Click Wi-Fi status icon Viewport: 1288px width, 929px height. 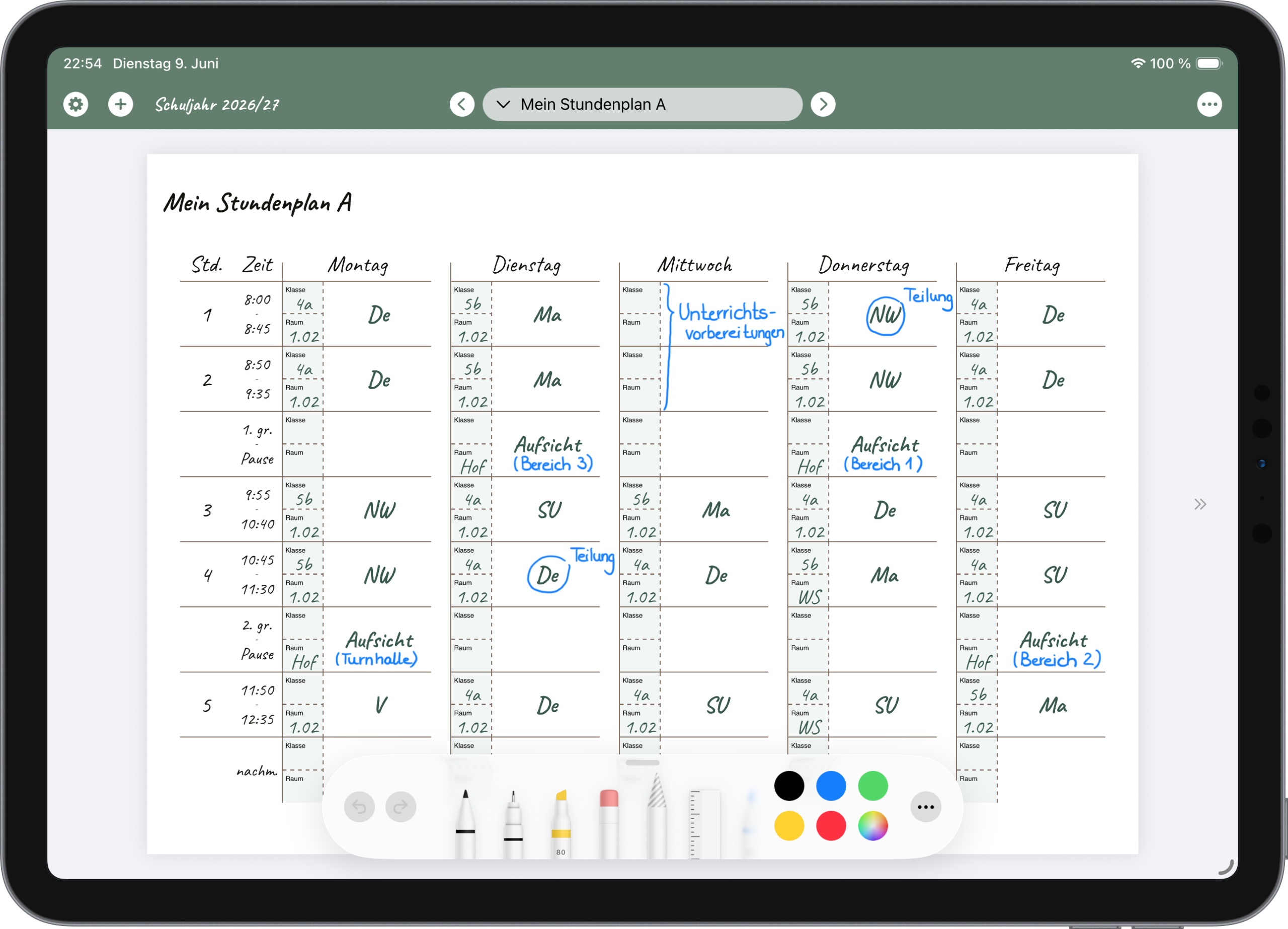pyautogui.click(x=1138, y=63)
